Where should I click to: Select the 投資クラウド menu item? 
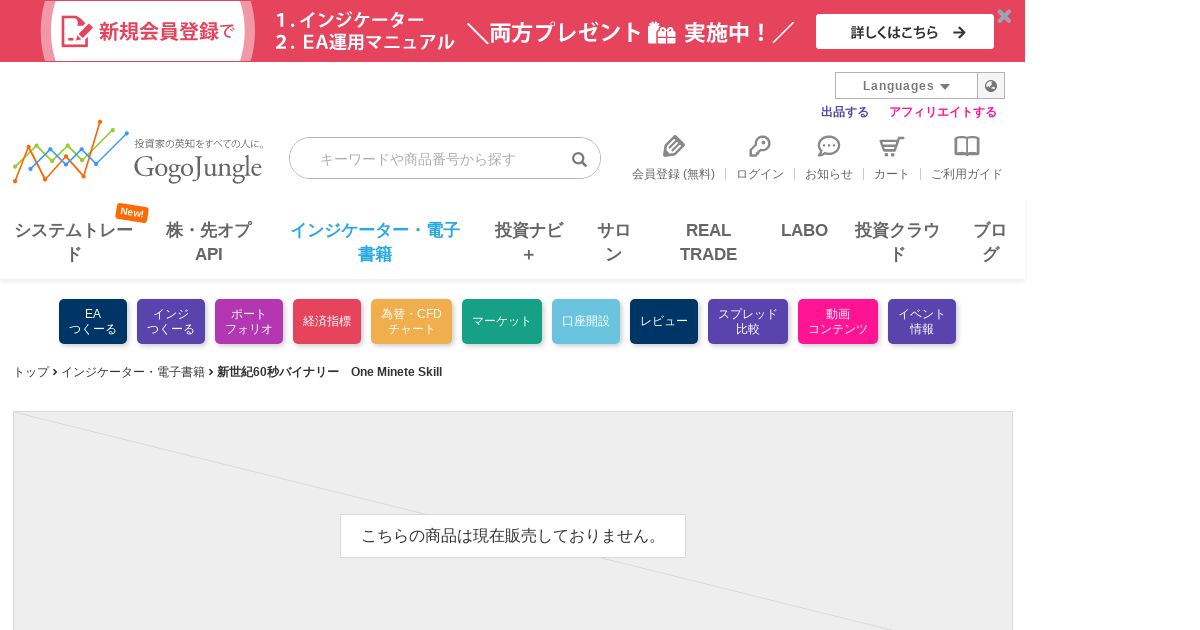pos(898,242)
